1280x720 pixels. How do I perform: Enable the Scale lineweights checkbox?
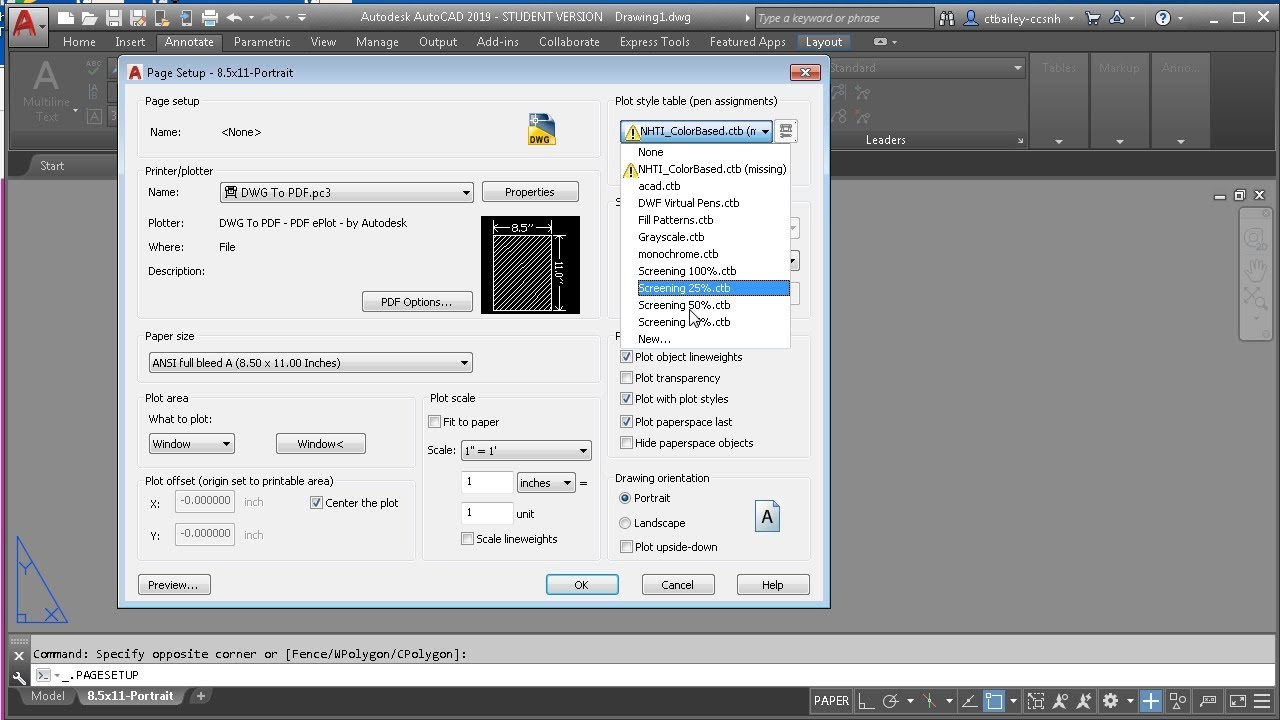467,539
